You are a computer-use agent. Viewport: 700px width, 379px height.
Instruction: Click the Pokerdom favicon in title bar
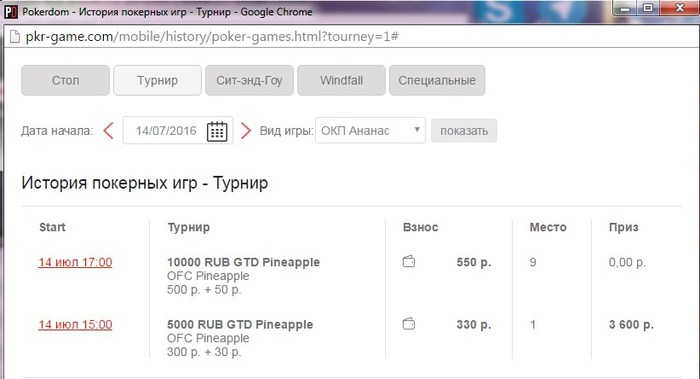[11, 12]
